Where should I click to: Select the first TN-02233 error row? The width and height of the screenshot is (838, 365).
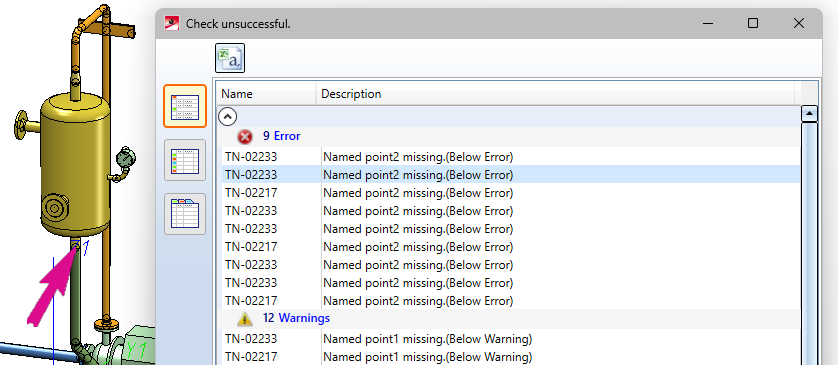tap(510, 157)
